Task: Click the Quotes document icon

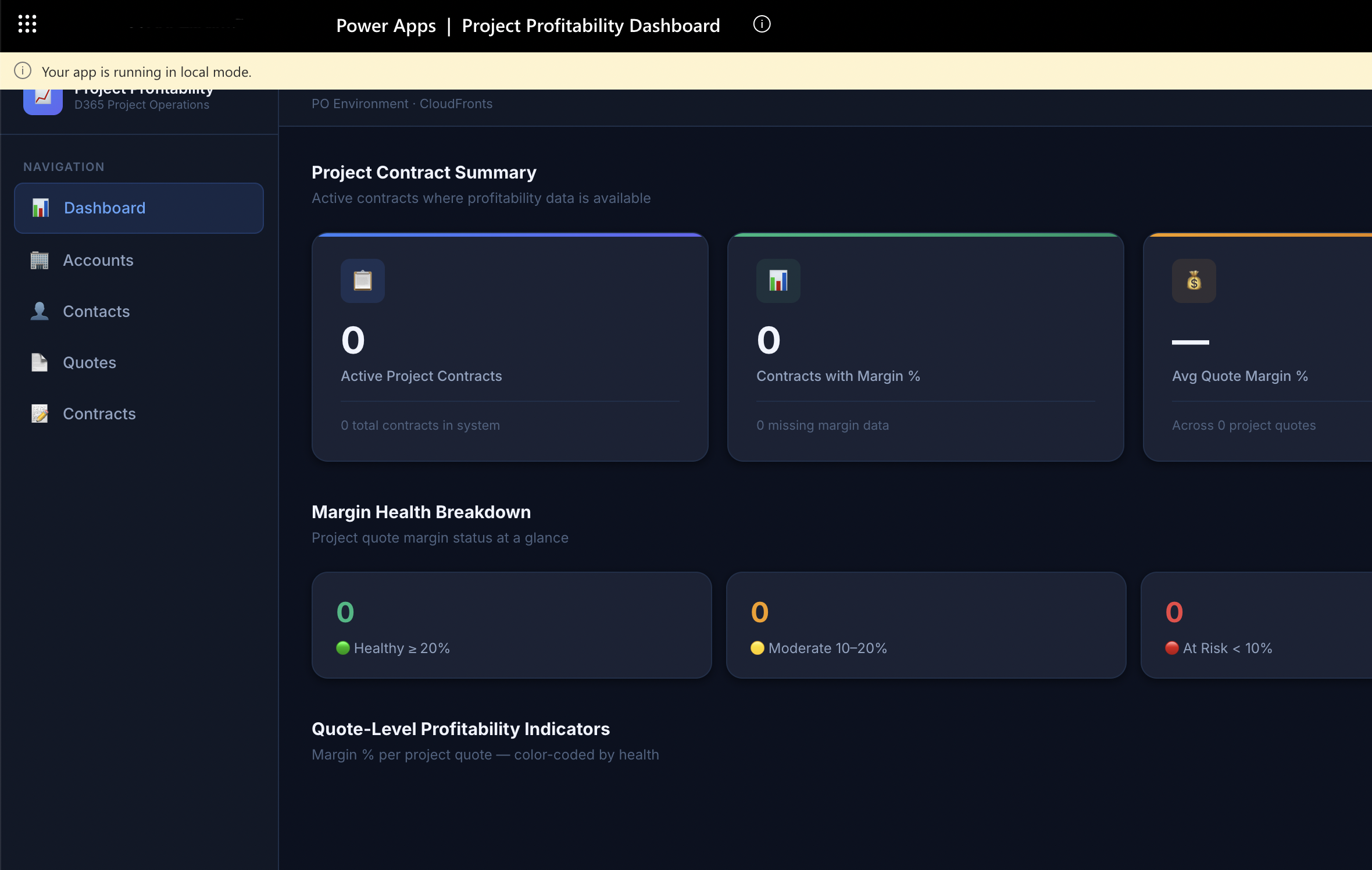Action: [x=40, y=362]
